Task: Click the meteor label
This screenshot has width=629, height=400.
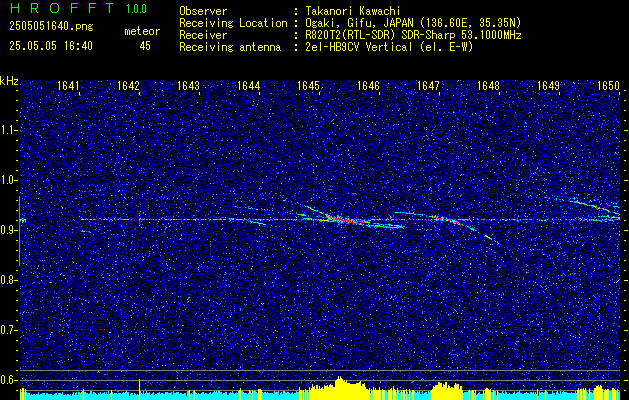Action: 142,31
